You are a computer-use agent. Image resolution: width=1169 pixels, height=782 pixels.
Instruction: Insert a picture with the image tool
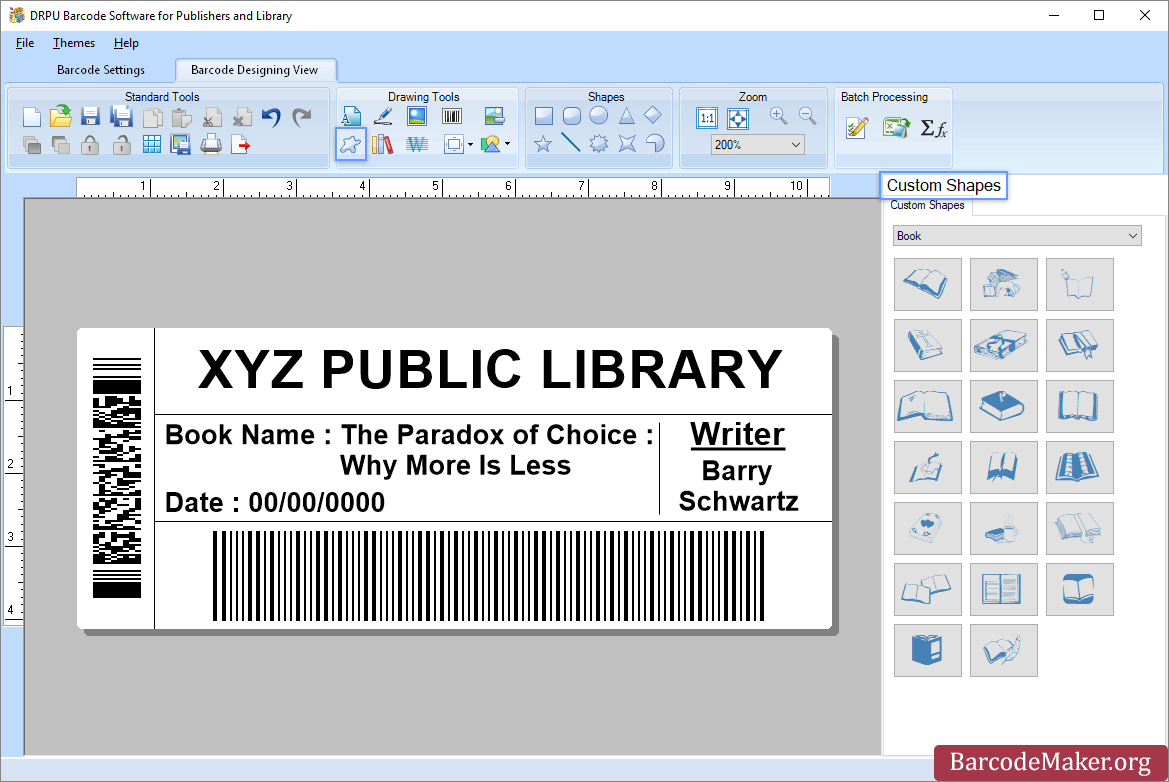tap(417, 116)
